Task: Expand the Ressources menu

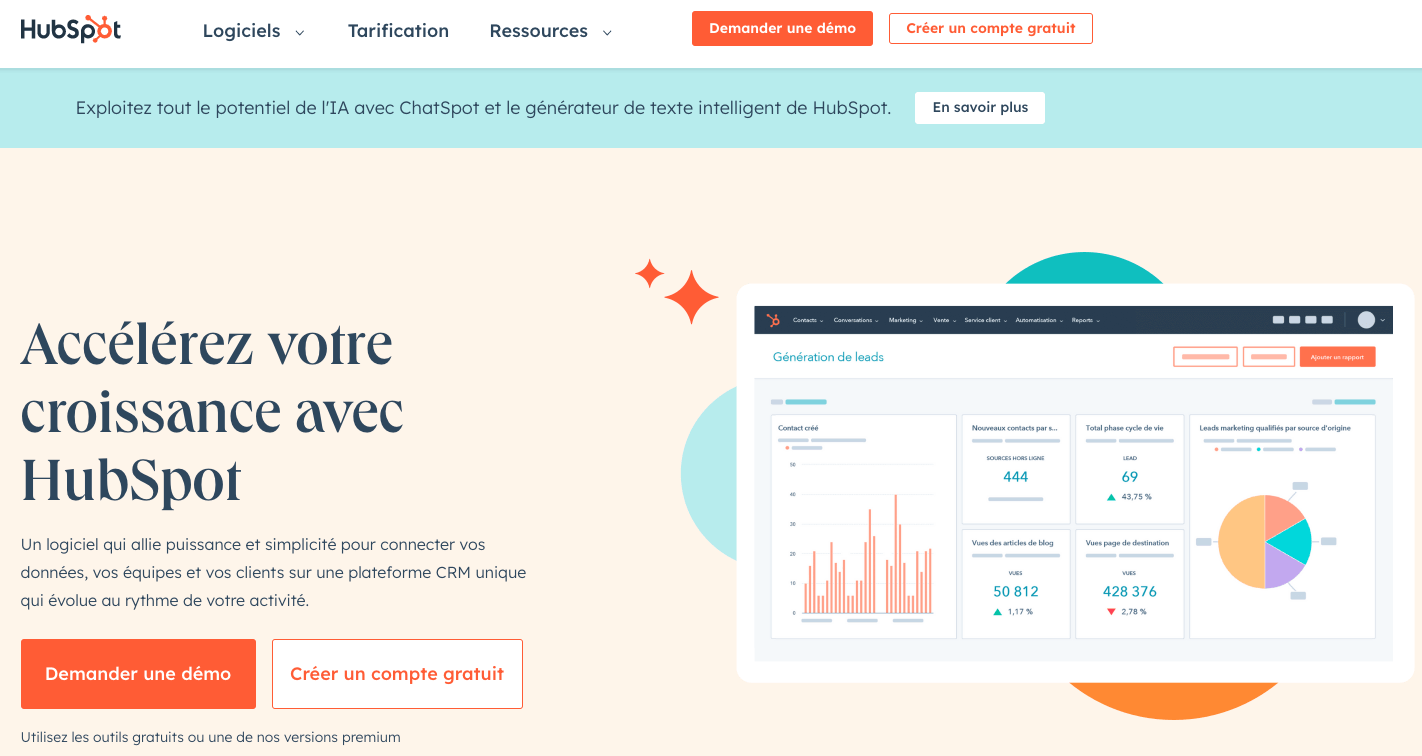Action: pos(551,31)
